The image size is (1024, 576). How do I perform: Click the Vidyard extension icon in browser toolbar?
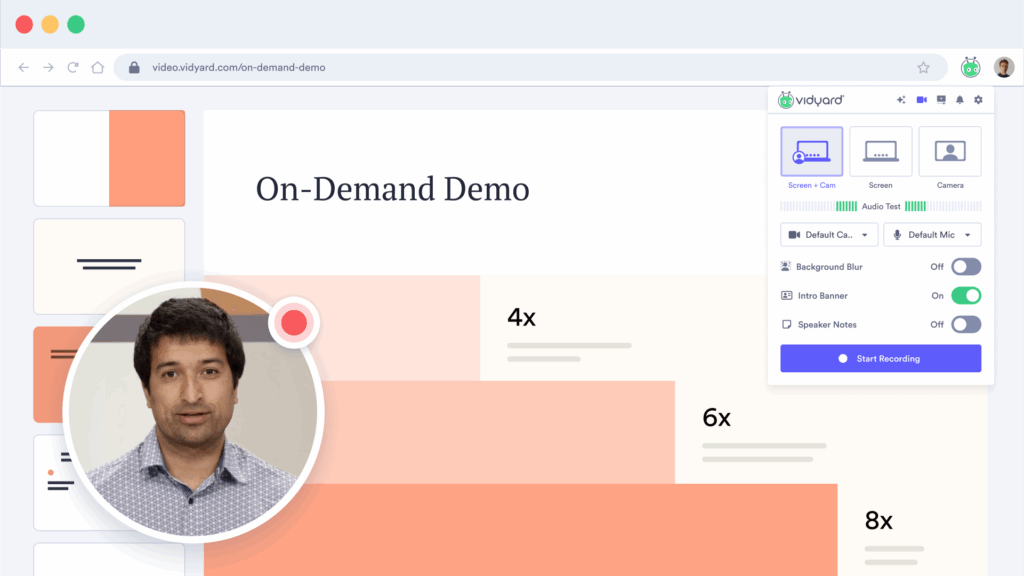coord(970,68)
